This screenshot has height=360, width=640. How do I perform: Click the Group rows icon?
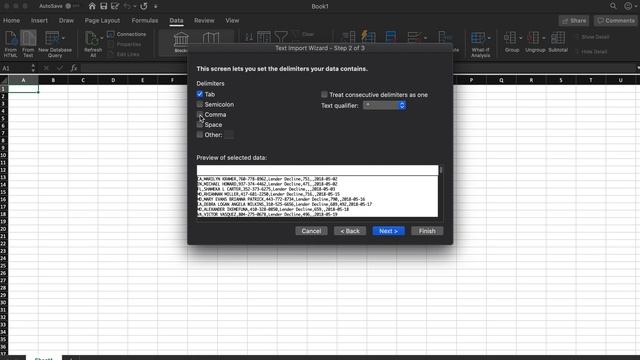[x=510, y=38]
